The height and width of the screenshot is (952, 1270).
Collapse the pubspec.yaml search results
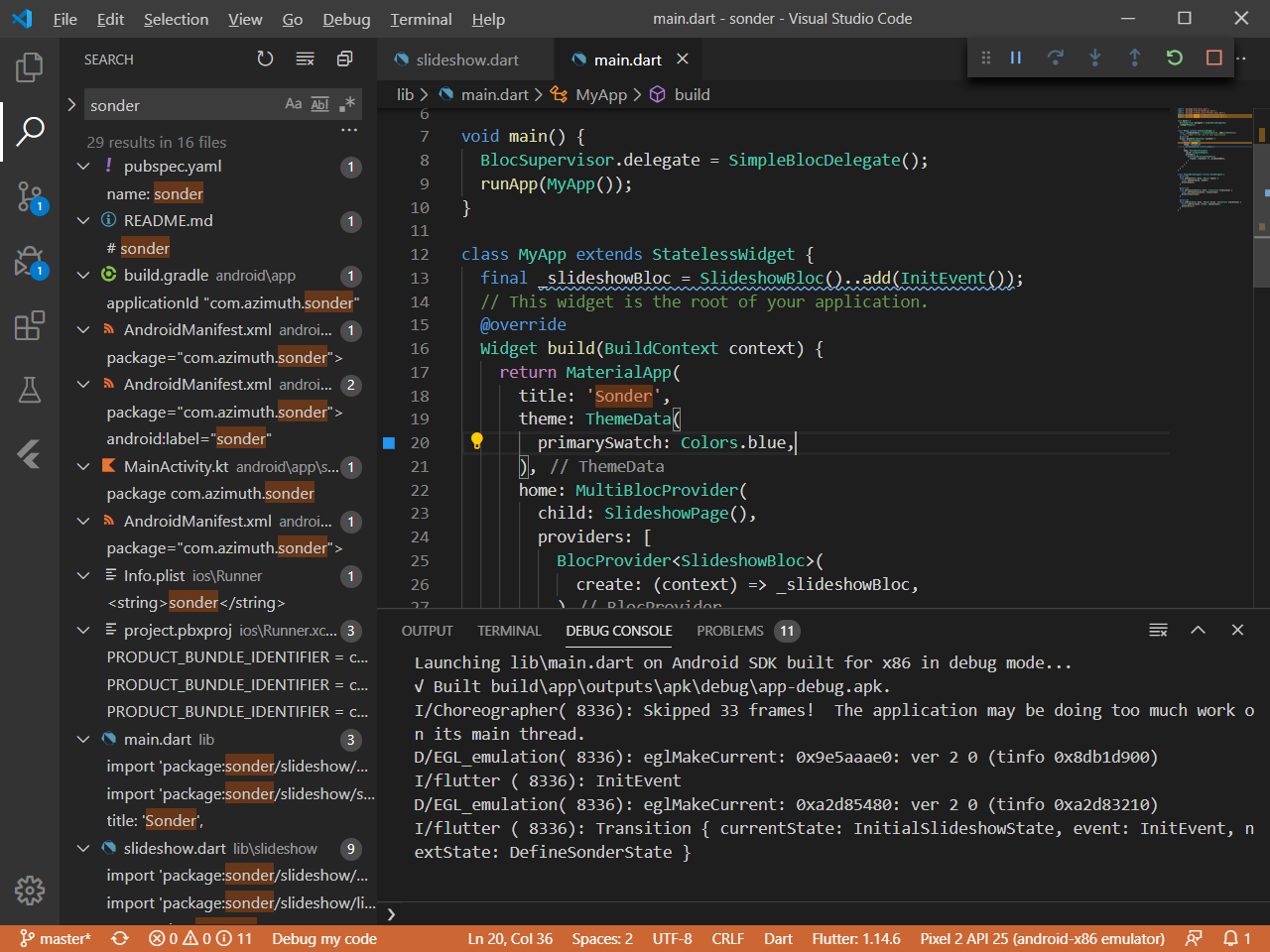point(83,167)
